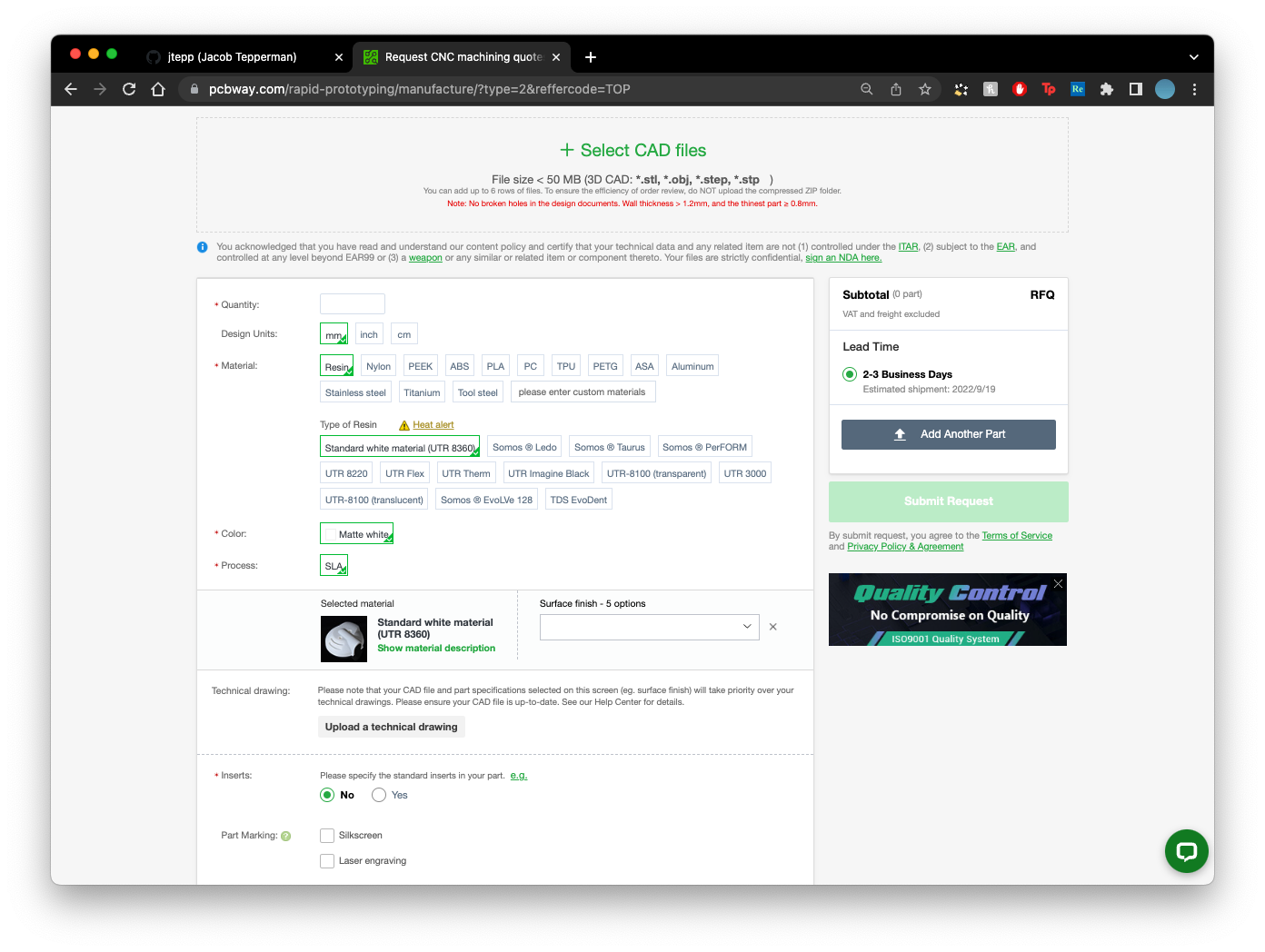Open the Show material description link
Screen dimensions: 1265x952
coord(436,648)
